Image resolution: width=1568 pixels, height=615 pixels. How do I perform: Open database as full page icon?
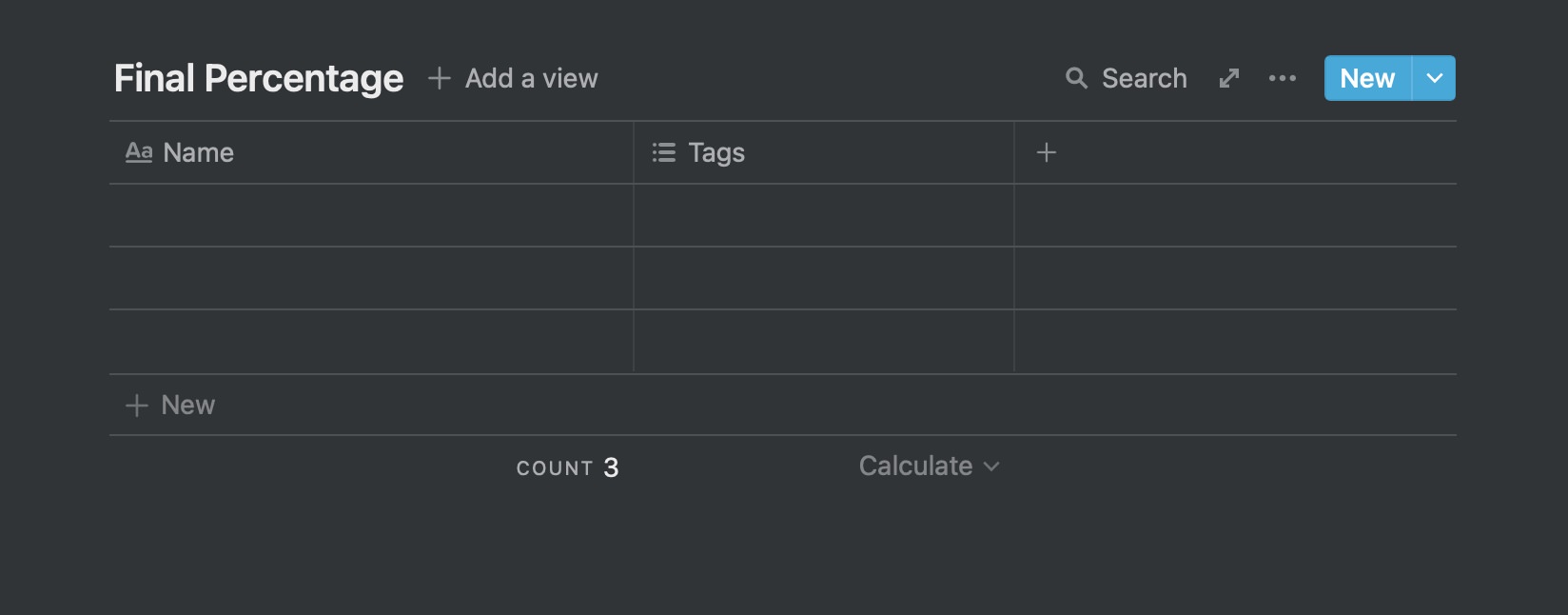point(1229,78)
